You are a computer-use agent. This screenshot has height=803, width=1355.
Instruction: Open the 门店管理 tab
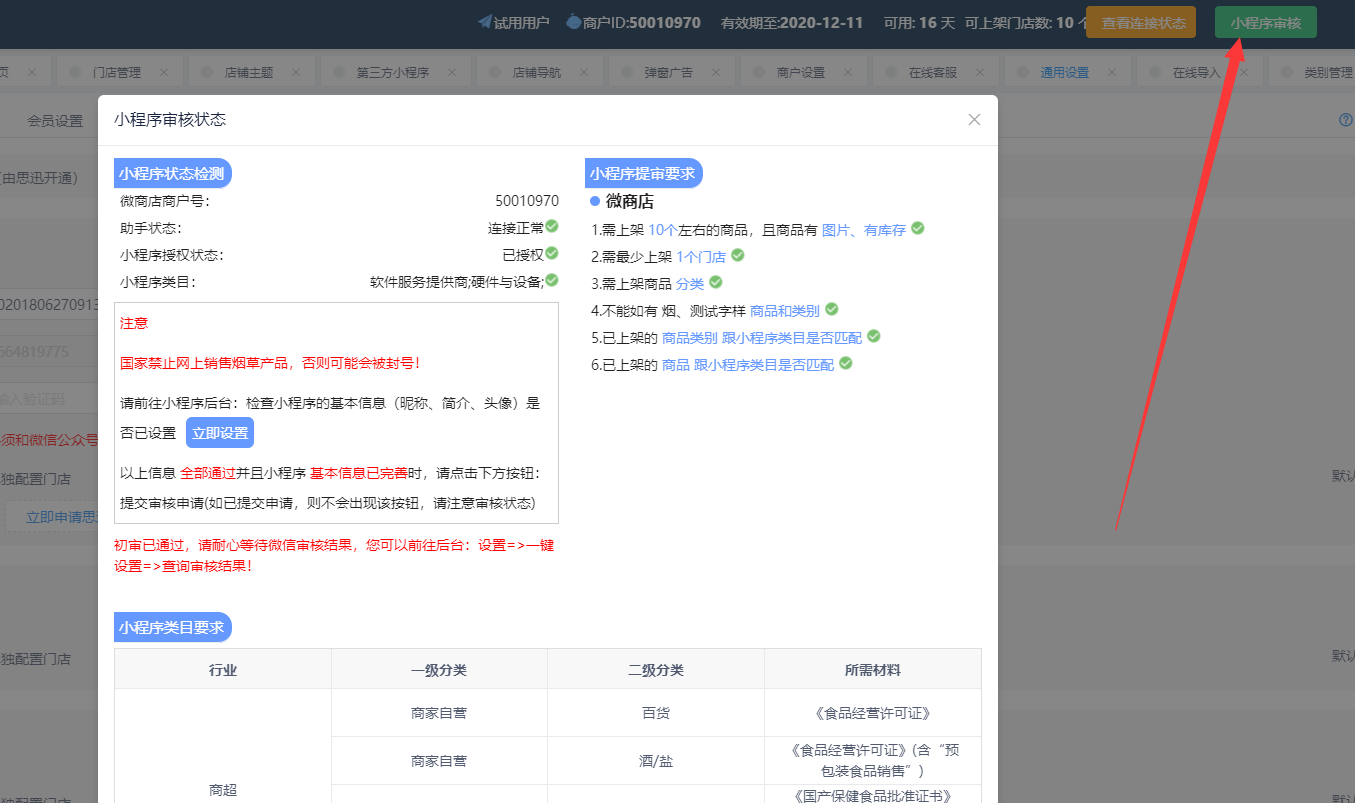[116, 73]
